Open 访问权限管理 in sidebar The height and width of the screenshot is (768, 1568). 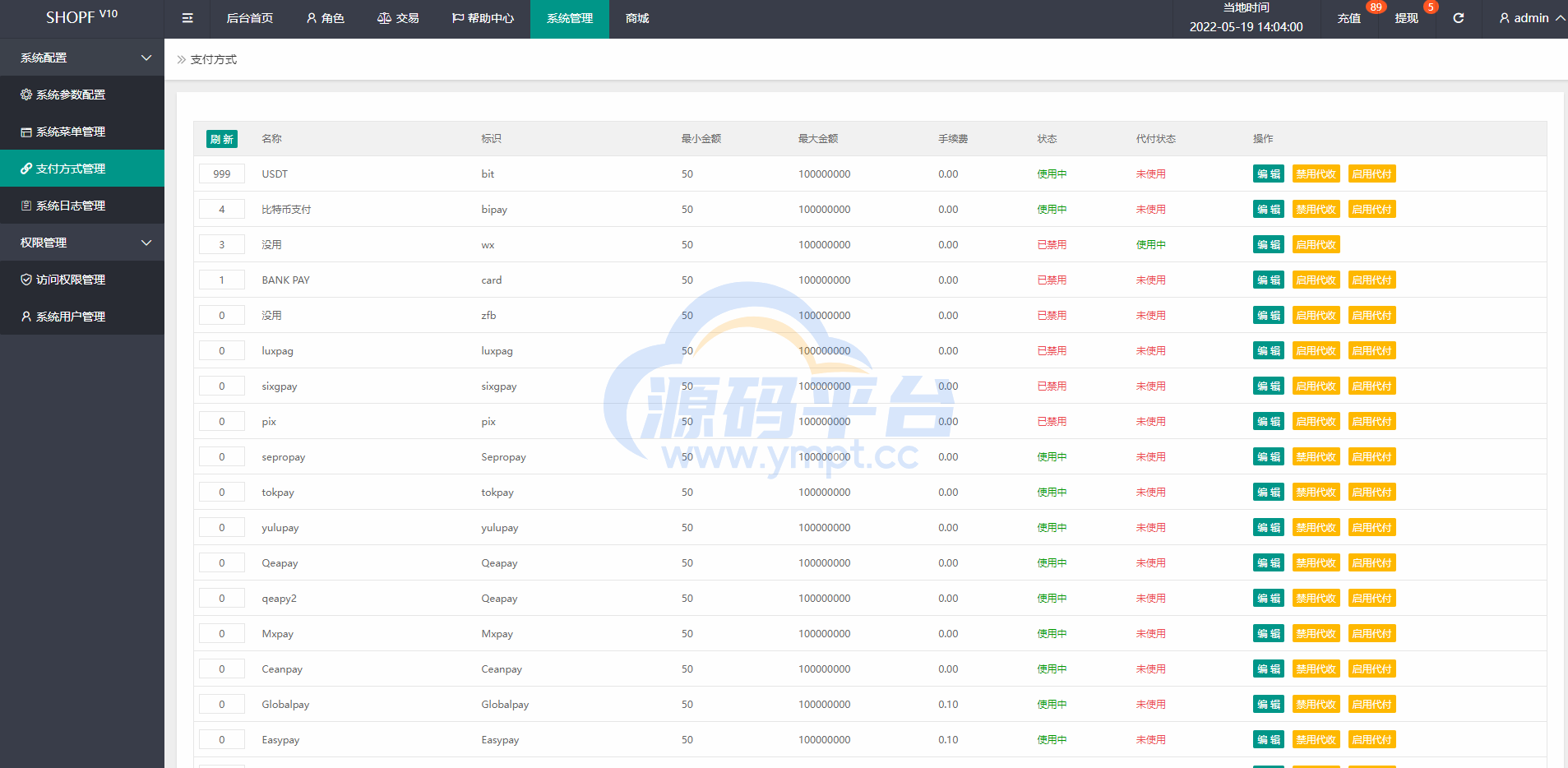pyautogui.click(x=82, y=280)
